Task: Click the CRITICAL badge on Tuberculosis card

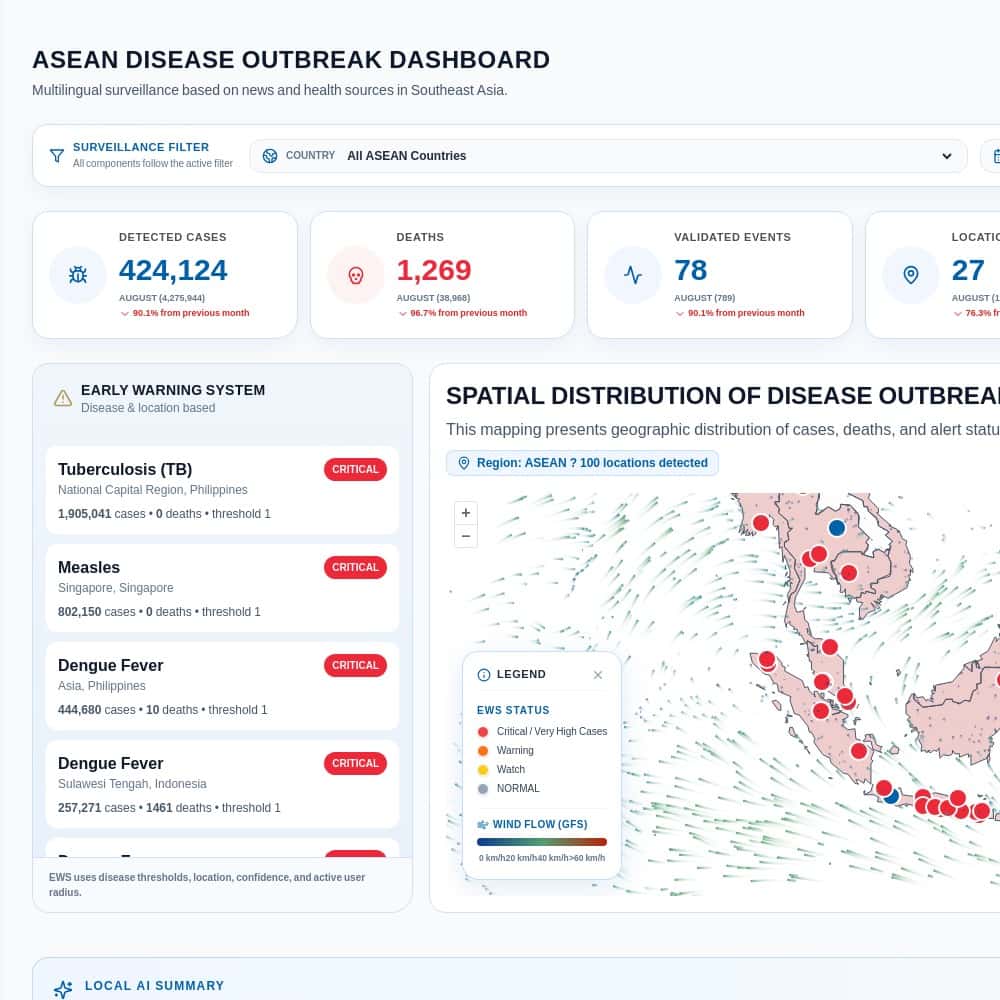Action: 355,469
